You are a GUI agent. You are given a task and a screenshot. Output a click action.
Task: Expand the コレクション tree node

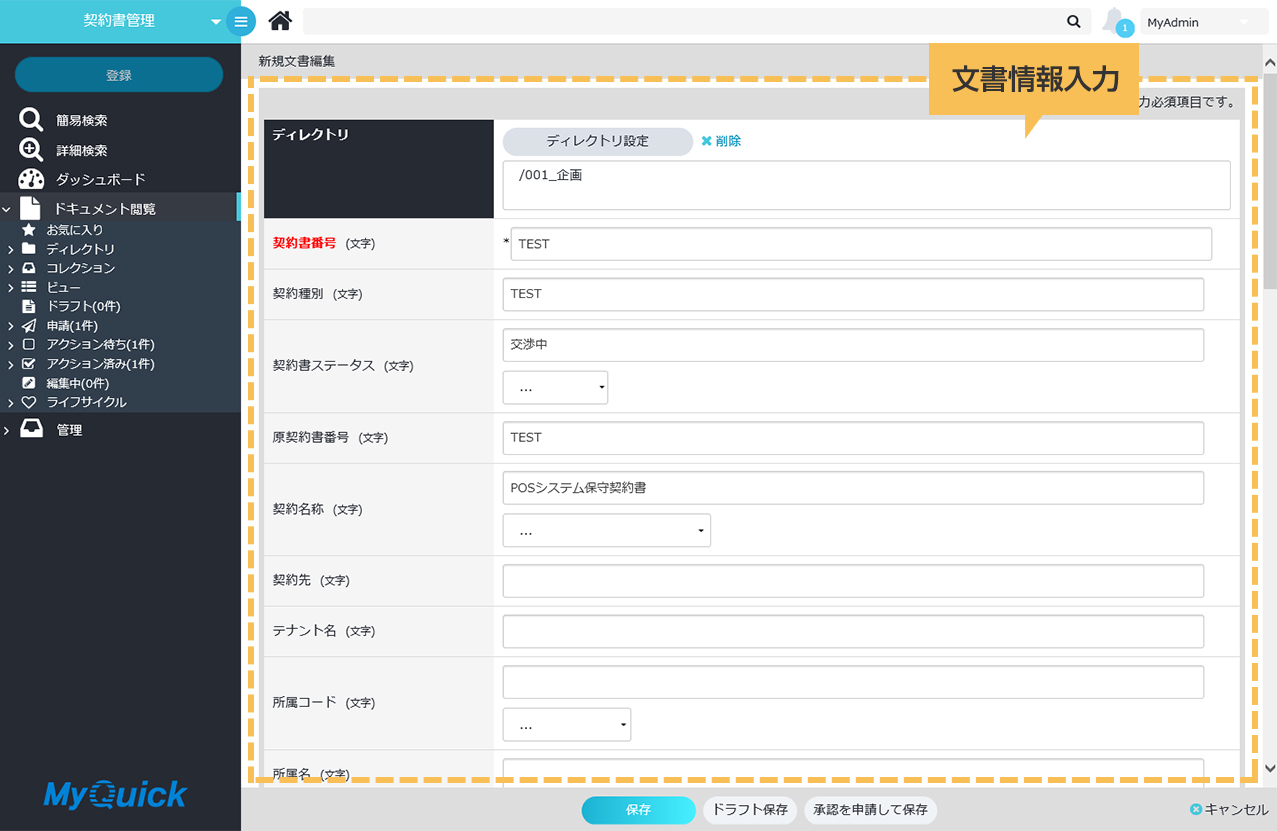pos(9,268)
